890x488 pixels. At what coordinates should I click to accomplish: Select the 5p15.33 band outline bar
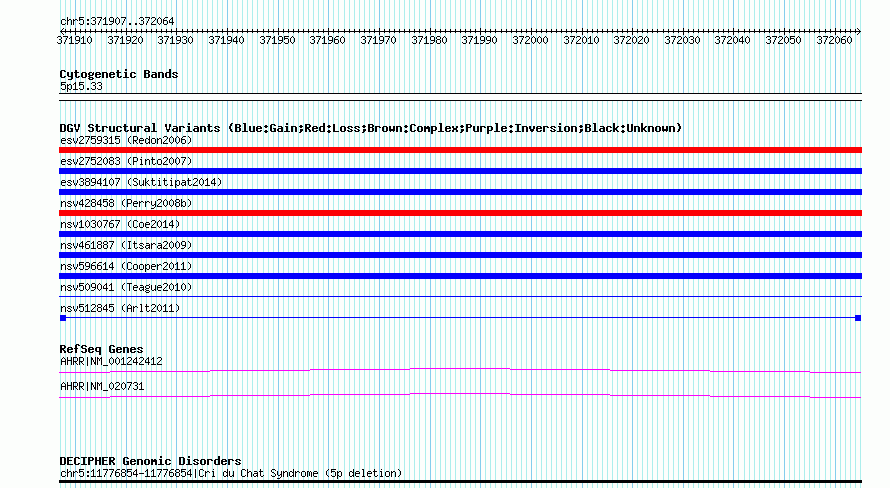tap(460, 97)
